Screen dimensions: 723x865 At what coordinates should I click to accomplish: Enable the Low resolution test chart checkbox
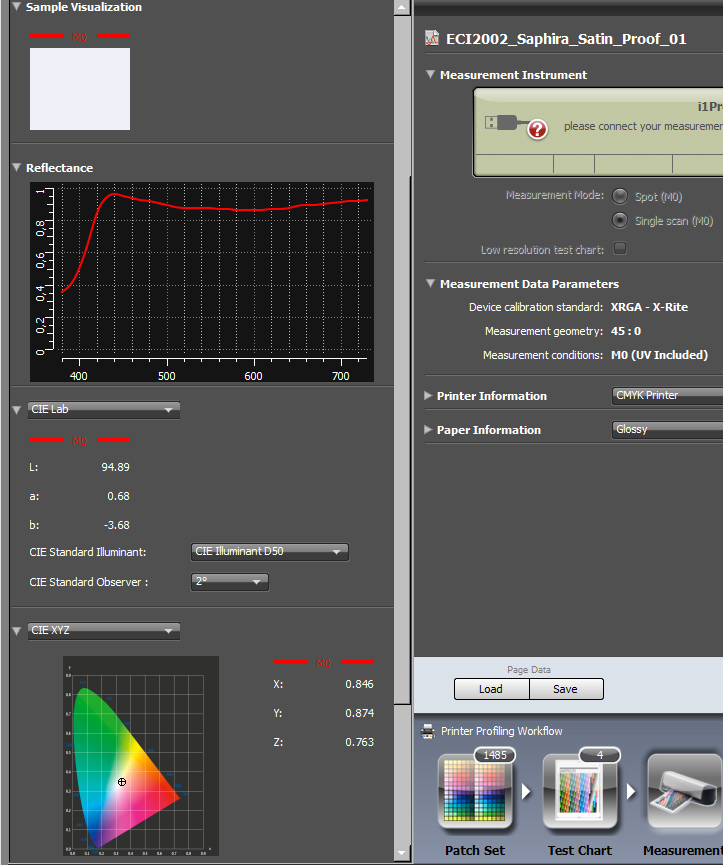pyautogui.click(x=620, y=248)
